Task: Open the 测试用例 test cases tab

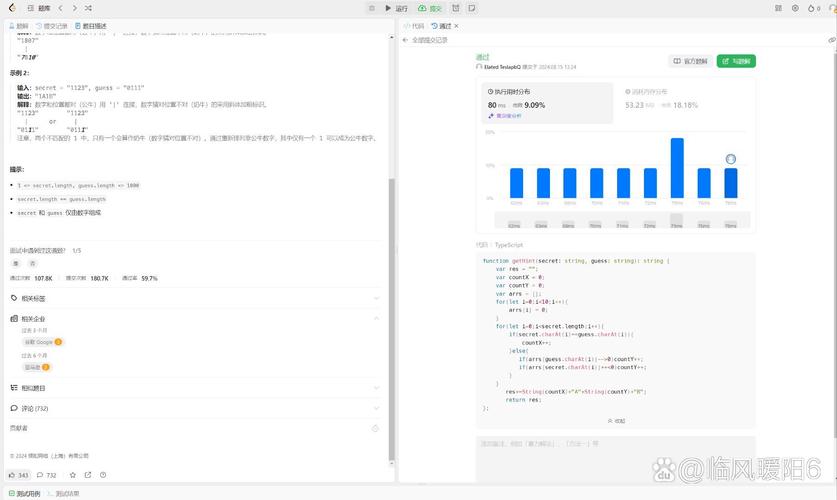Action: pos(25,494)
